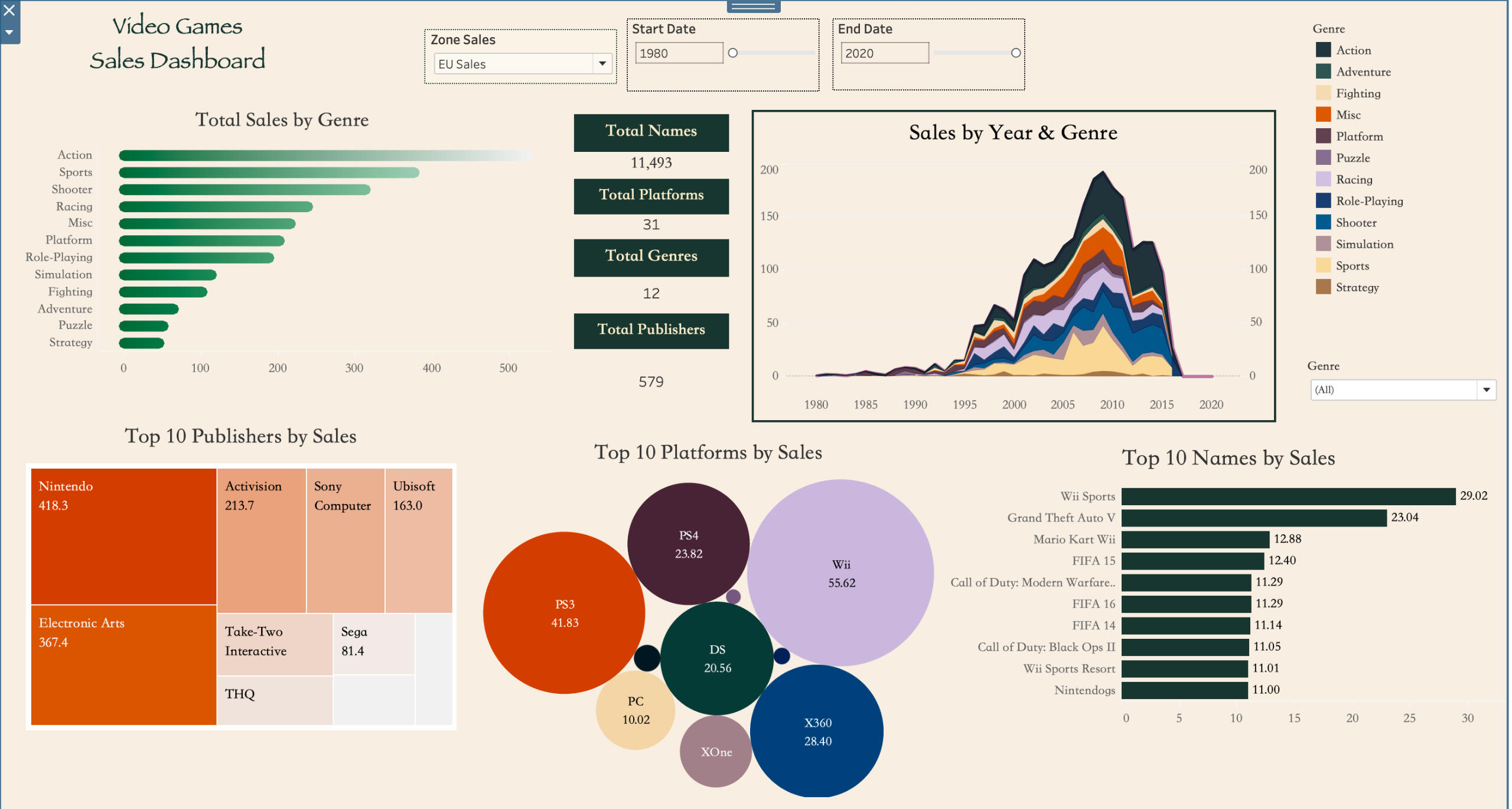Select the Wii Sports bar
Screen dimensions: 1512x809
coord(1288,496)
